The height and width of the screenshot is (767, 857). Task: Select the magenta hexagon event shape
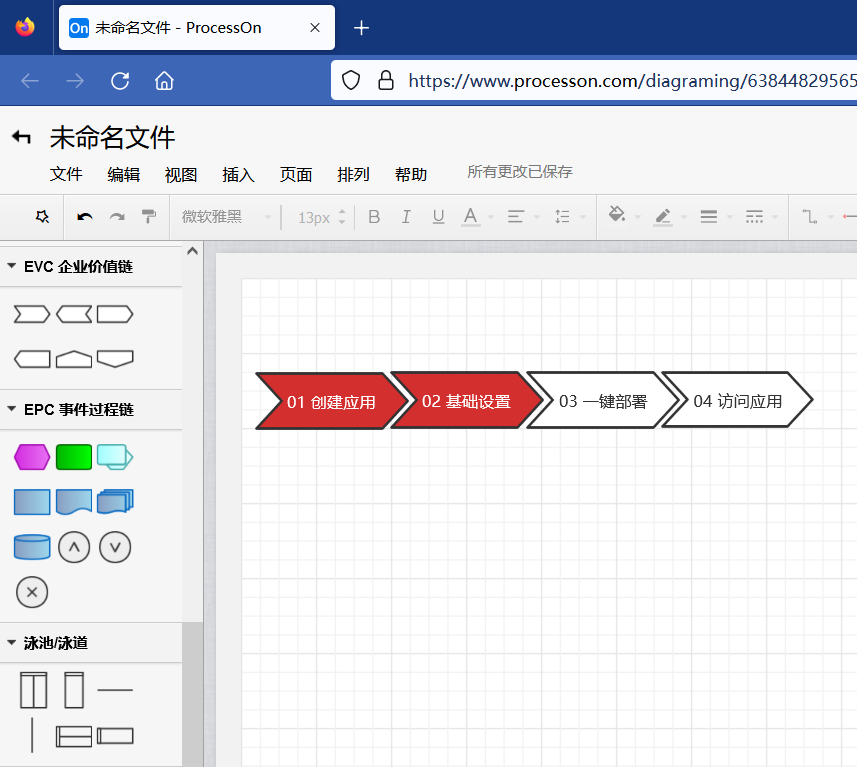coord(31,456)
